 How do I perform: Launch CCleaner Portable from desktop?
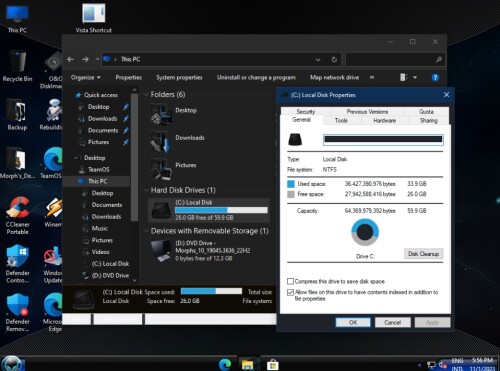(18, 215)
